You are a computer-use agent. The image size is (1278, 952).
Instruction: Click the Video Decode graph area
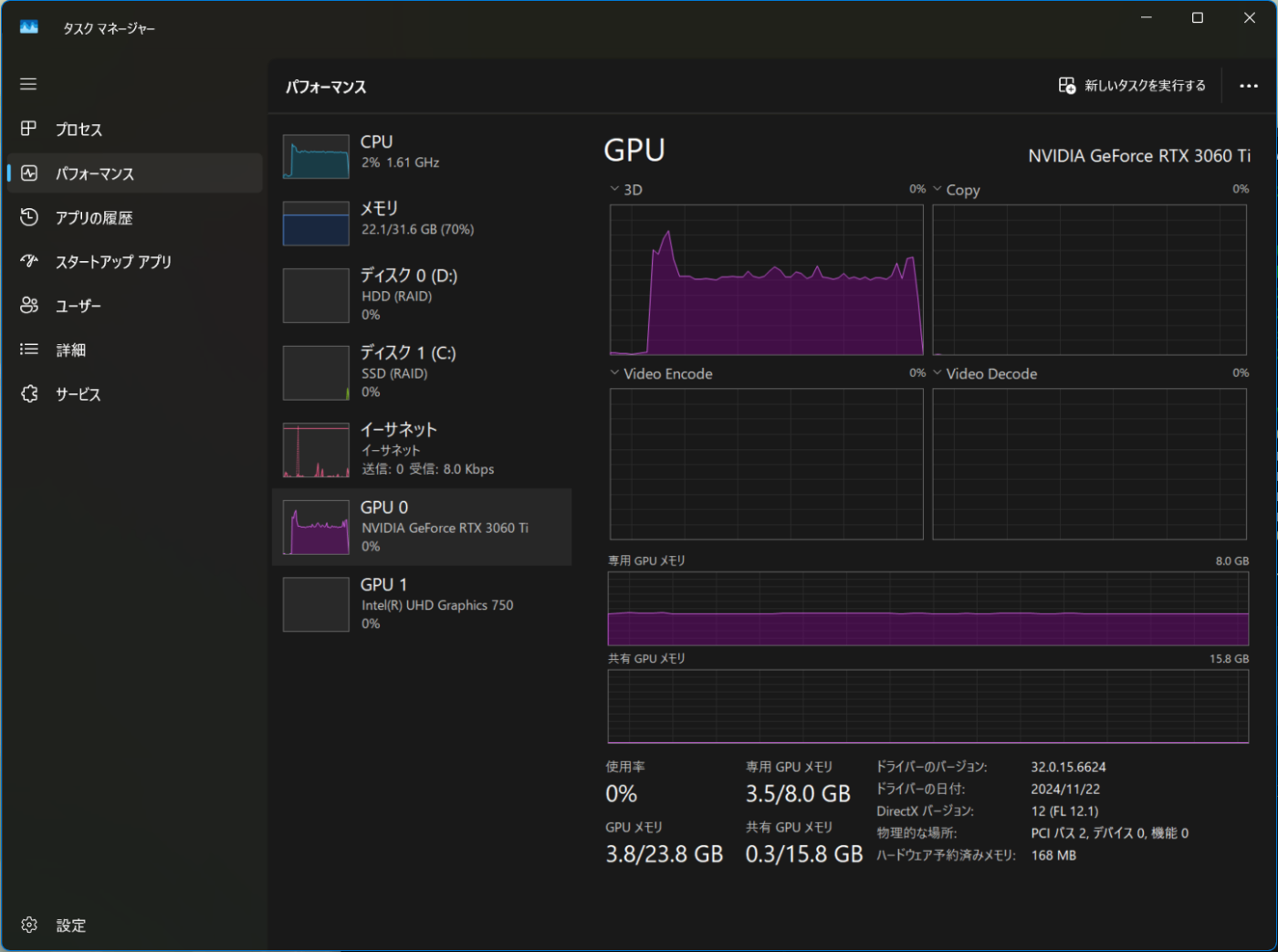click(x=1089, y=464)
